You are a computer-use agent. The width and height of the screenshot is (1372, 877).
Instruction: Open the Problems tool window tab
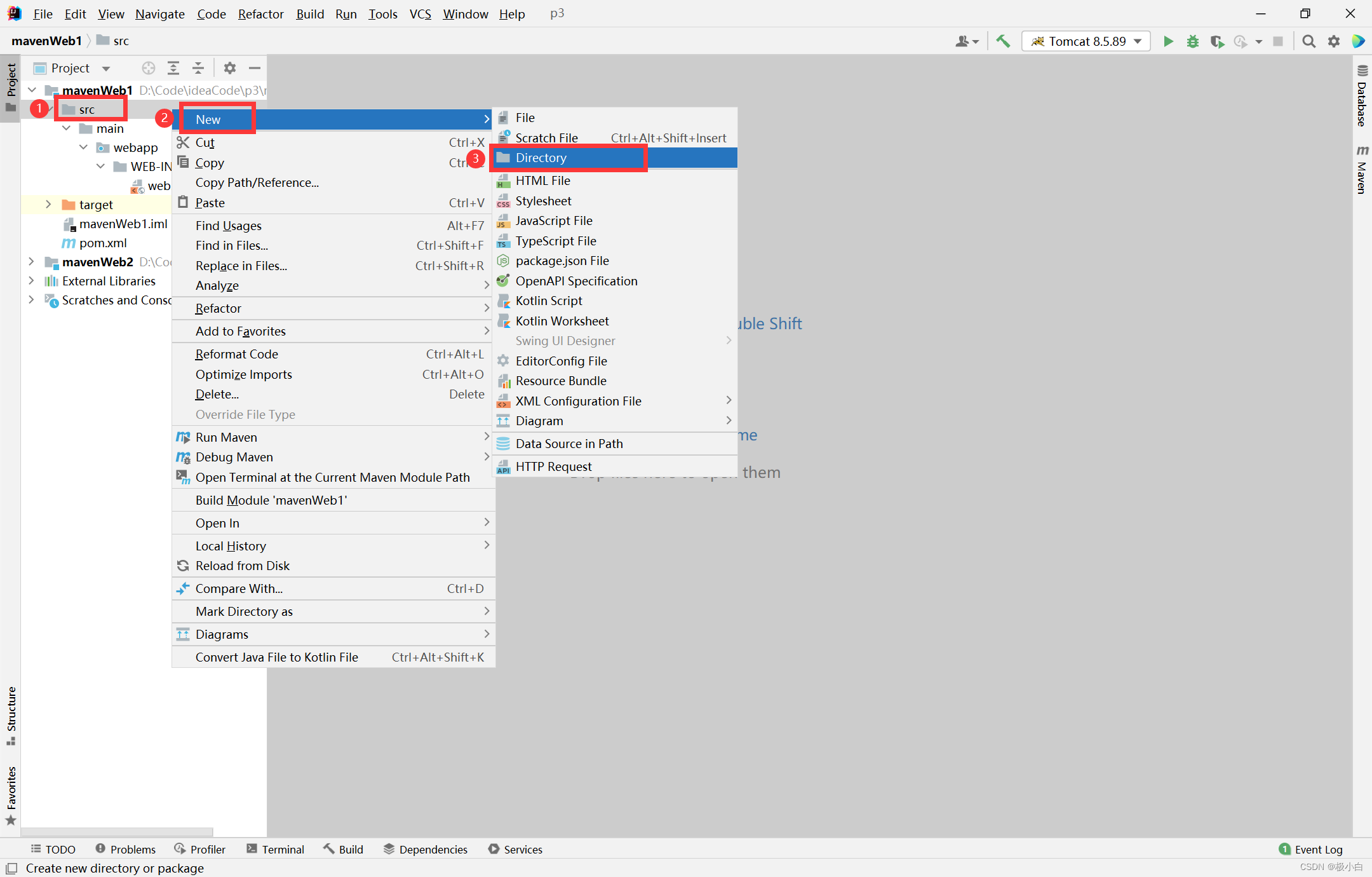click(x=125, y=849)
